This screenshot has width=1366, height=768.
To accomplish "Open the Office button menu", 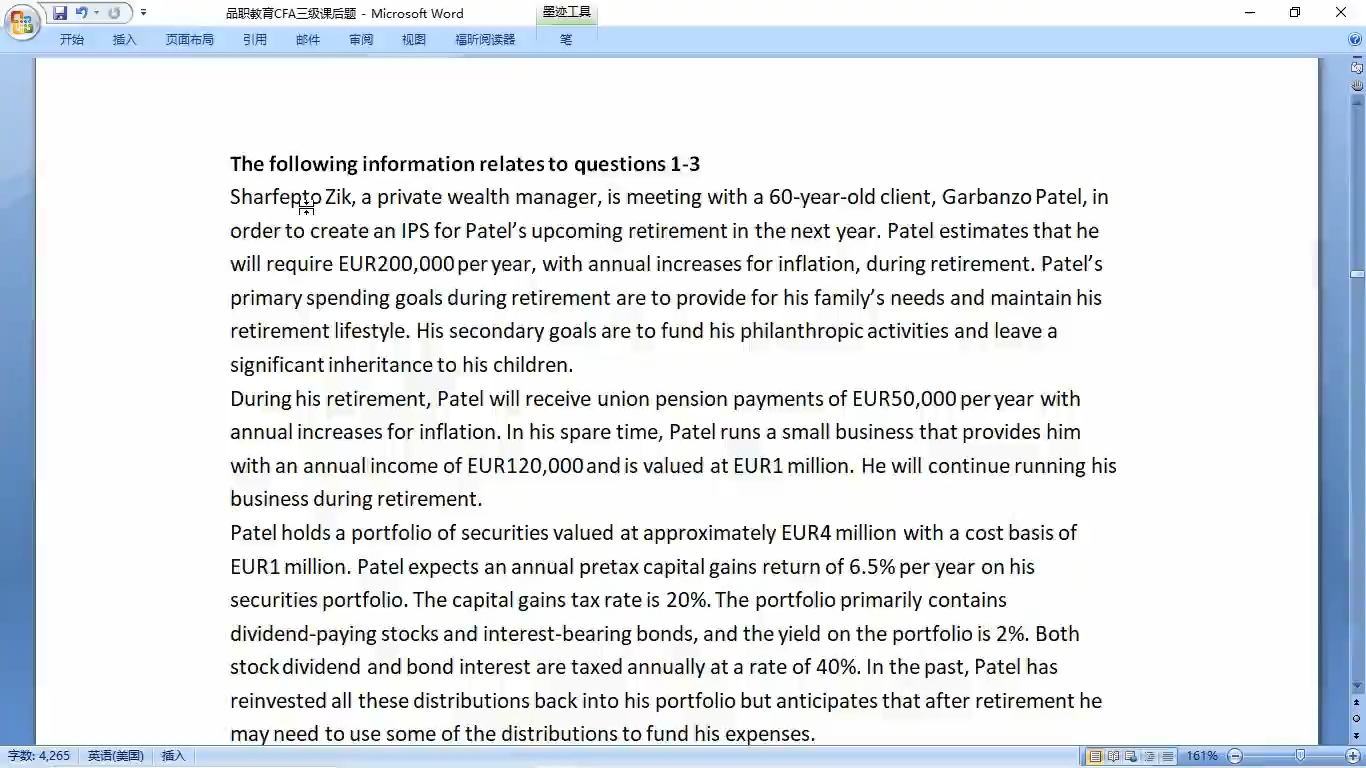I will pos(21,20).
